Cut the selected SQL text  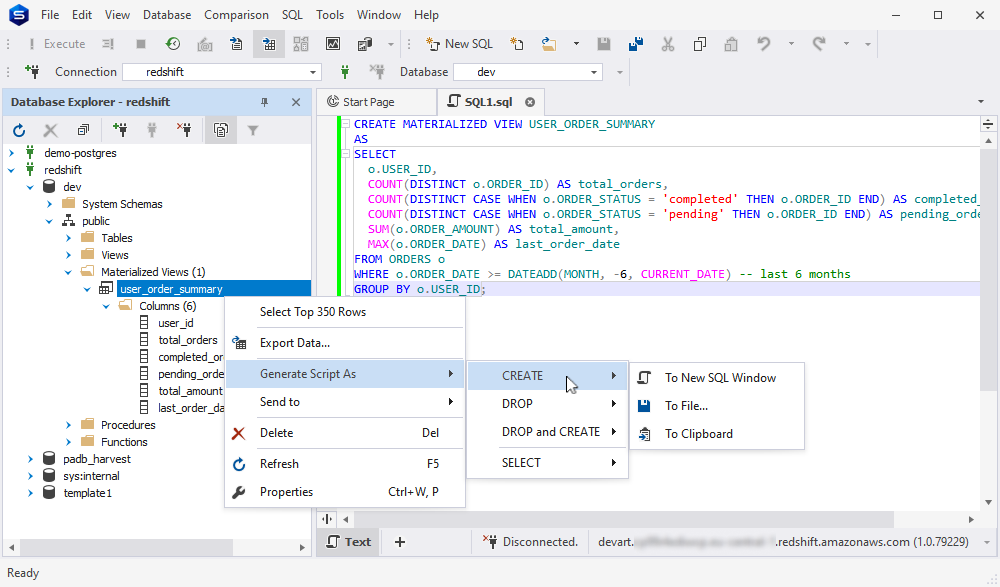pos(667,43)
